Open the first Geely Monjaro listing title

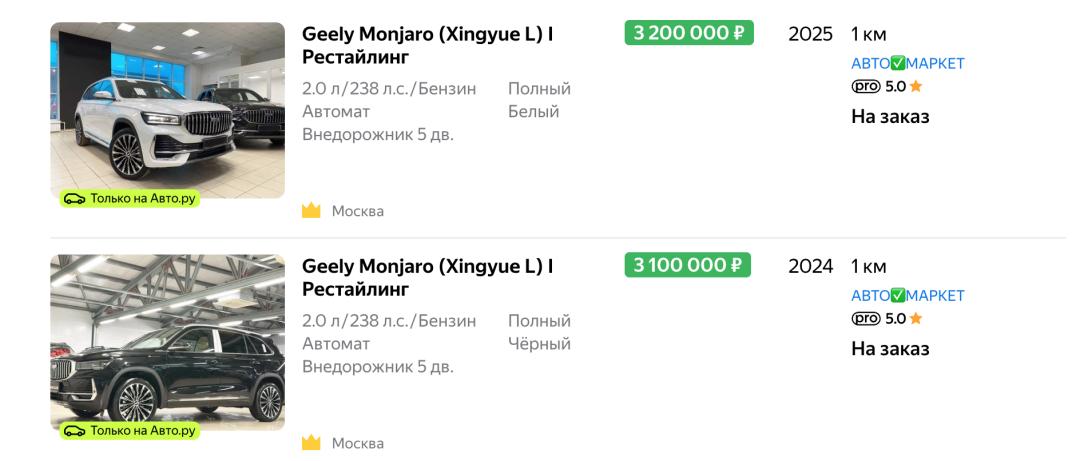click(428, 45)
